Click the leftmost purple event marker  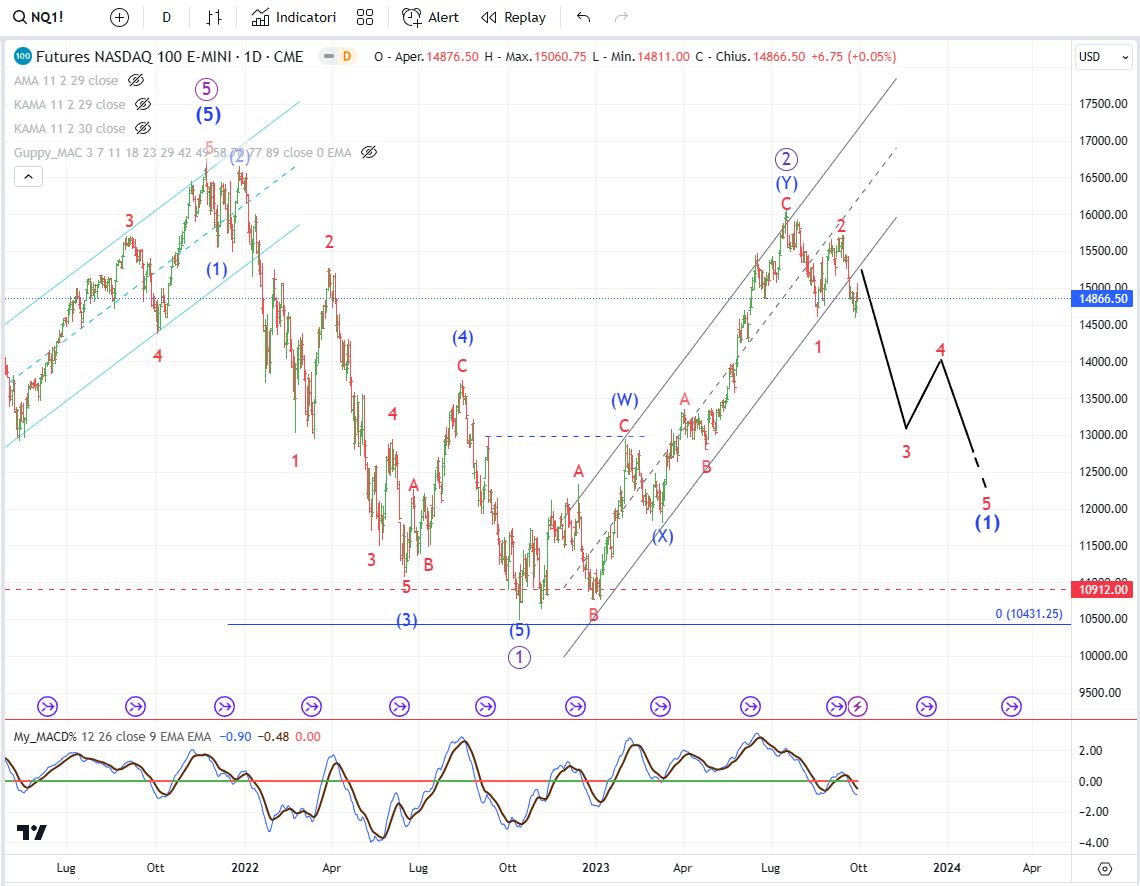pyautogui.click(x=47, y=706)
